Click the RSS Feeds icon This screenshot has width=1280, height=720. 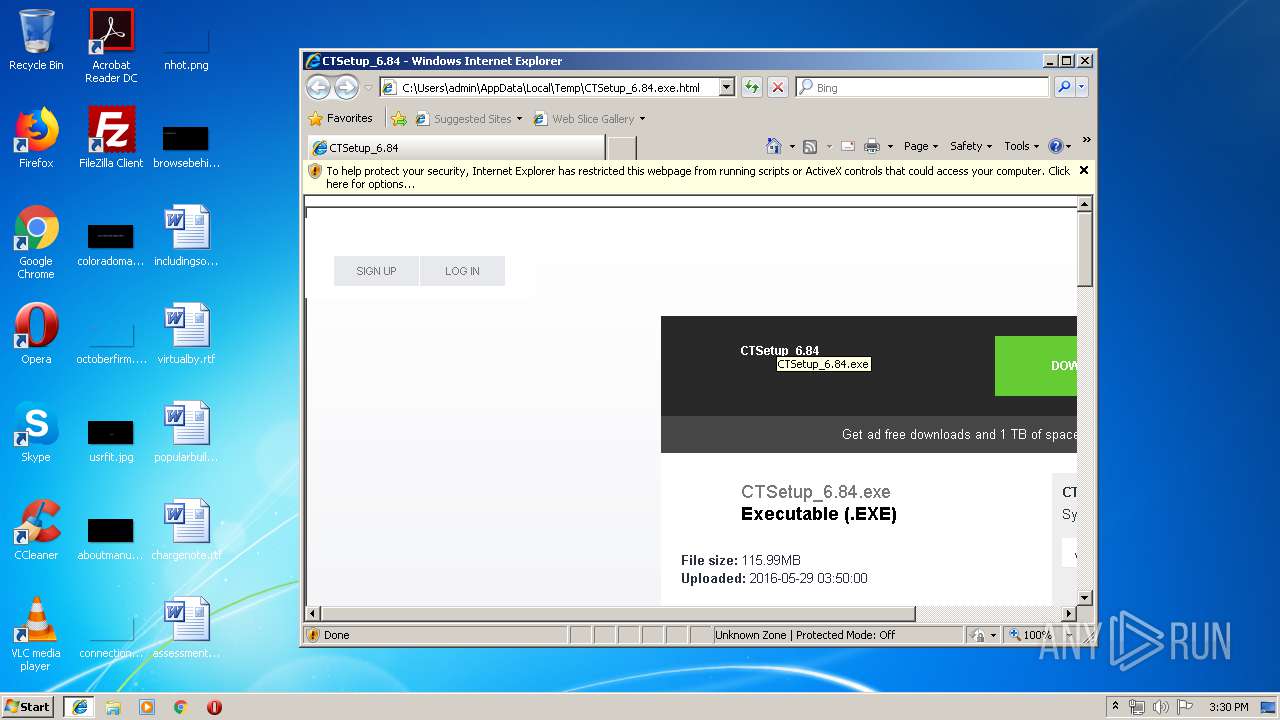point(810,146)
